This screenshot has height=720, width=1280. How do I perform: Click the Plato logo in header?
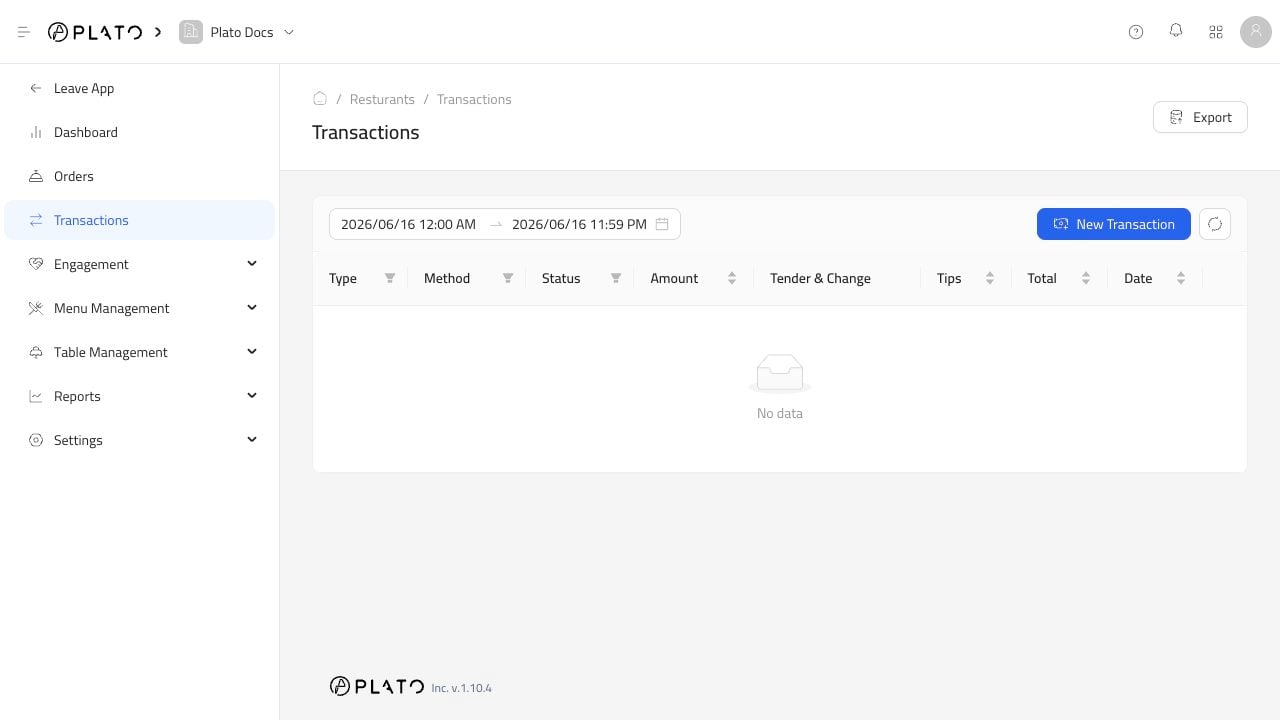click(95, 32)
